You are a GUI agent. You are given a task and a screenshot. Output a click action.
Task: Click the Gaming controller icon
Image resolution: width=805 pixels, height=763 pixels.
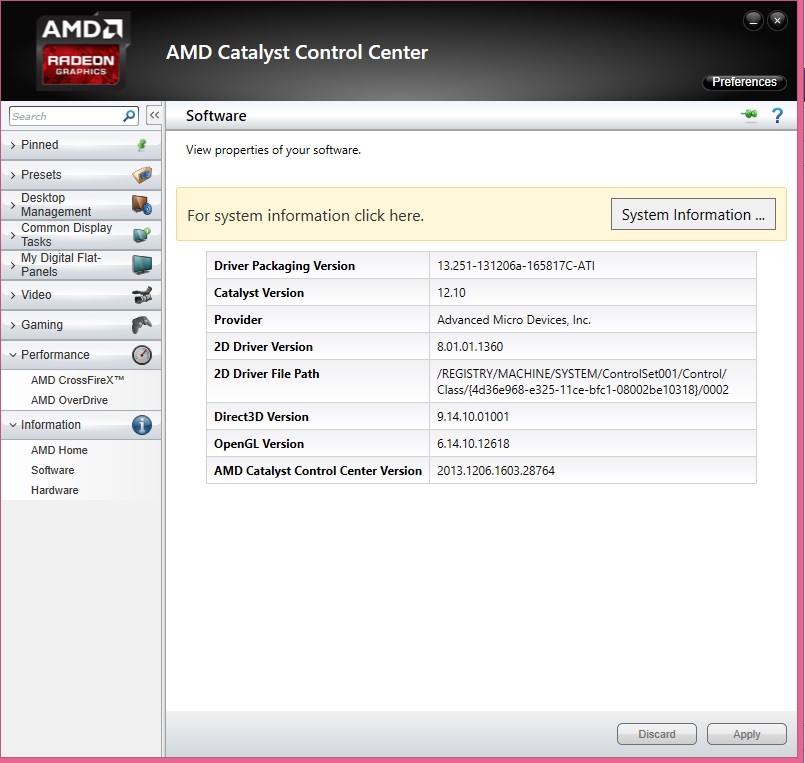pyautogui.click(x=142, y=325)
